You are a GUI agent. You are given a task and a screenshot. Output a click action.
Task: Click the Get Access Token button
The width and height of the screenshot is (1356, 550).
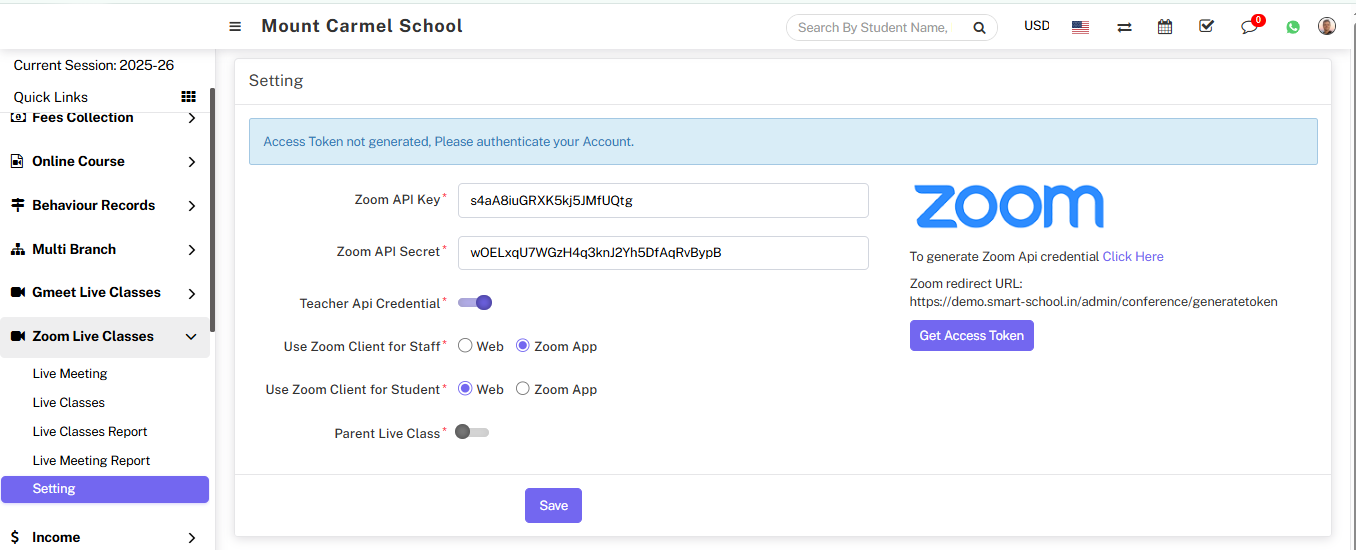pos(971,336)
